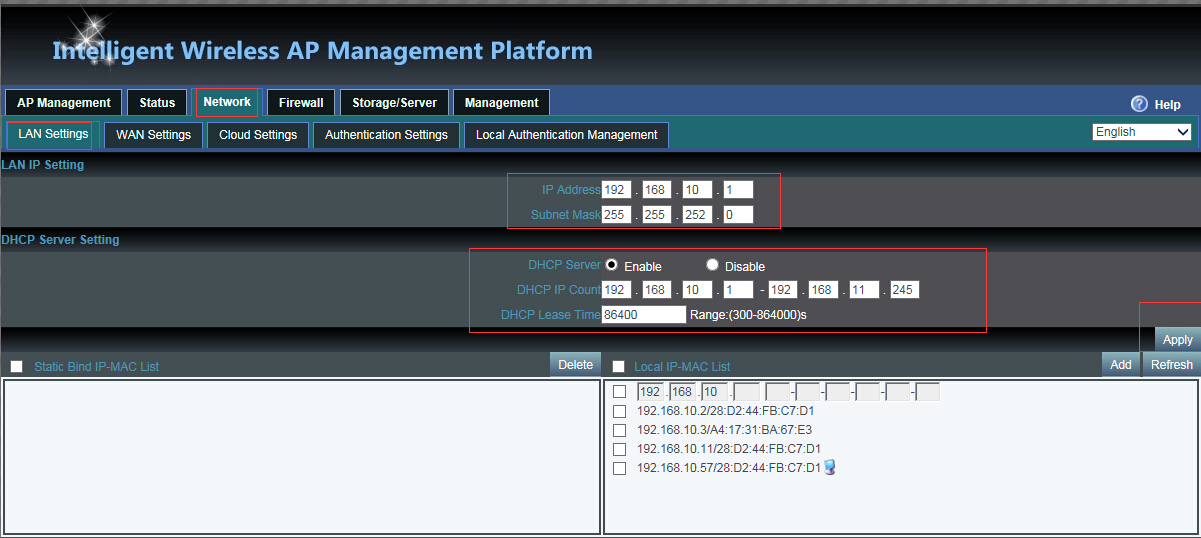Switch to the Status tab

pos(157,103)
